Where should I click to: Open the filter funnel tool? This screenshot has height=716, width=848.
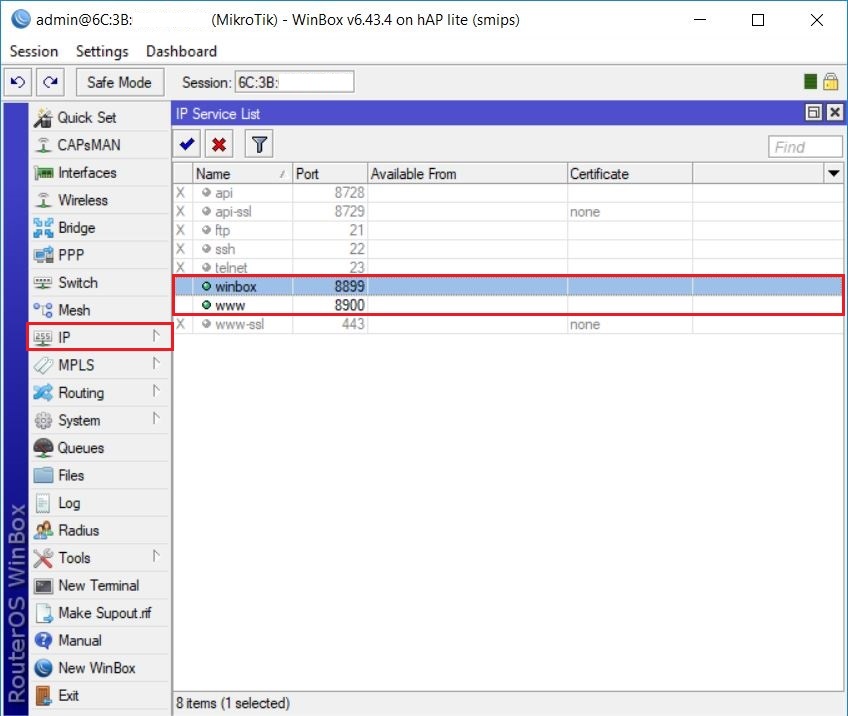(259, 144)
